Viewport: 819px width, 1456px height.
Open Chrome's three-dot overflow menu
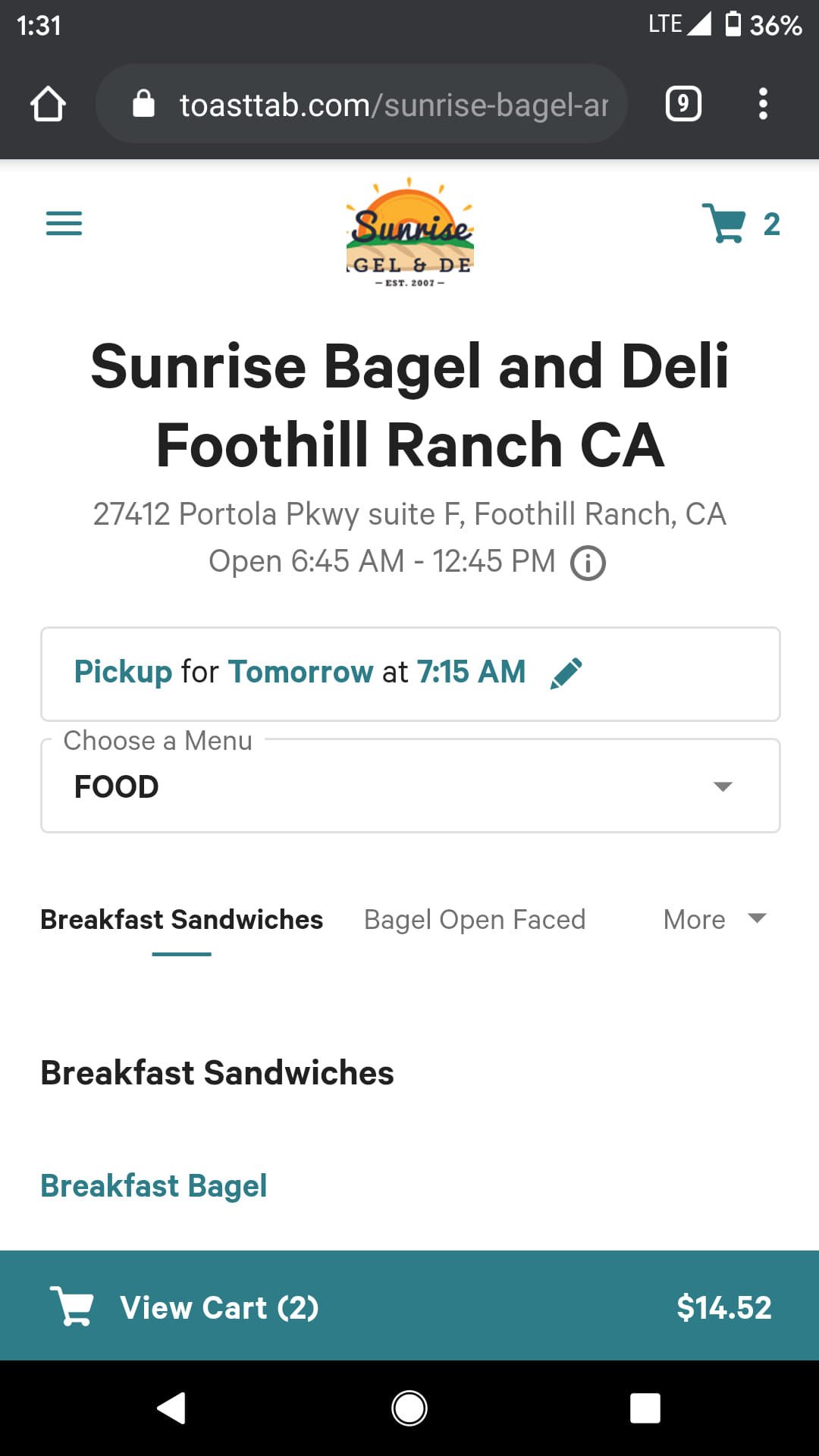[763, 104]
